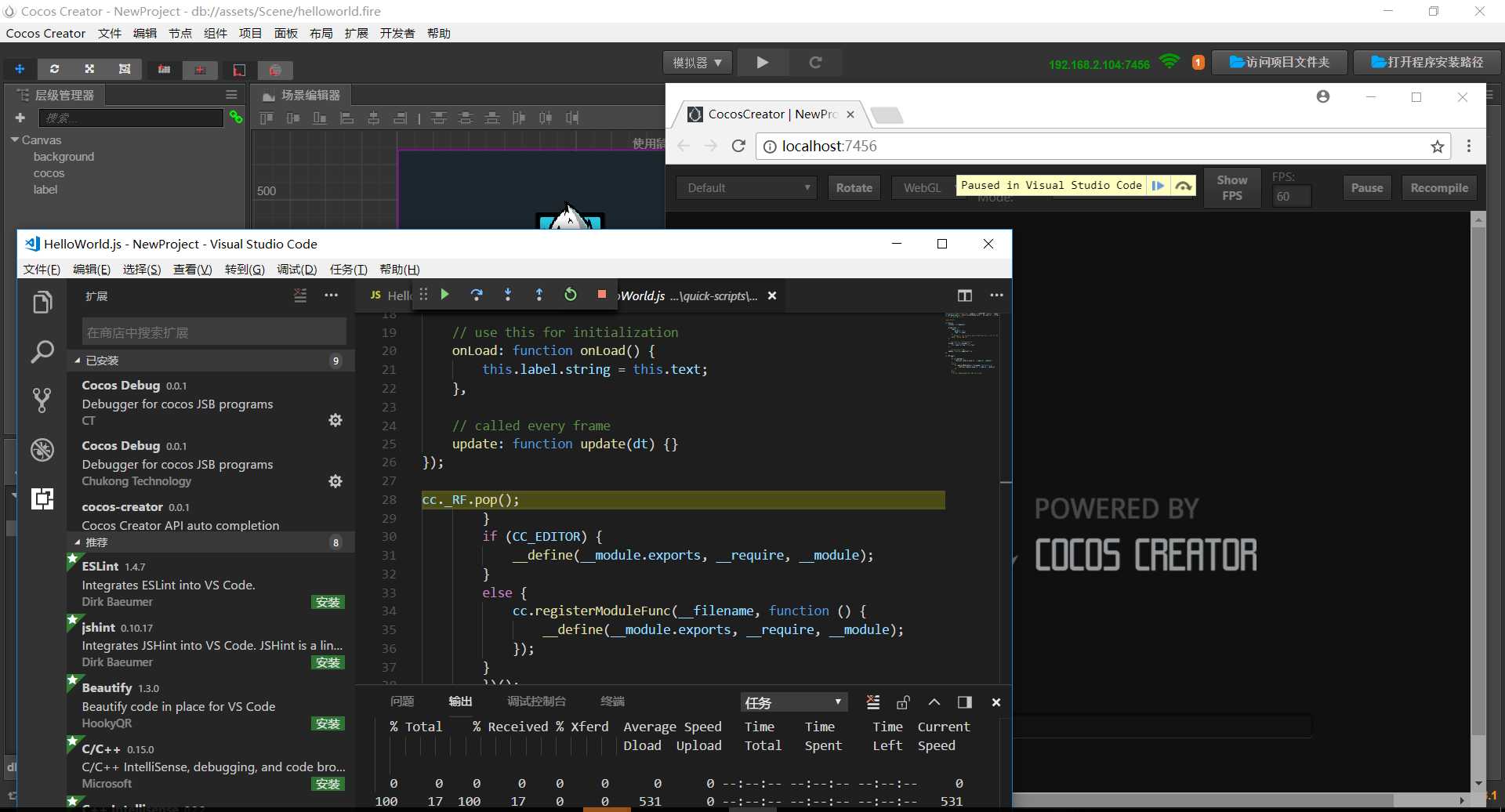Open the extensions panel more actions menu
Viewport: 1505px width, 812px height.
tap(332, 295)
